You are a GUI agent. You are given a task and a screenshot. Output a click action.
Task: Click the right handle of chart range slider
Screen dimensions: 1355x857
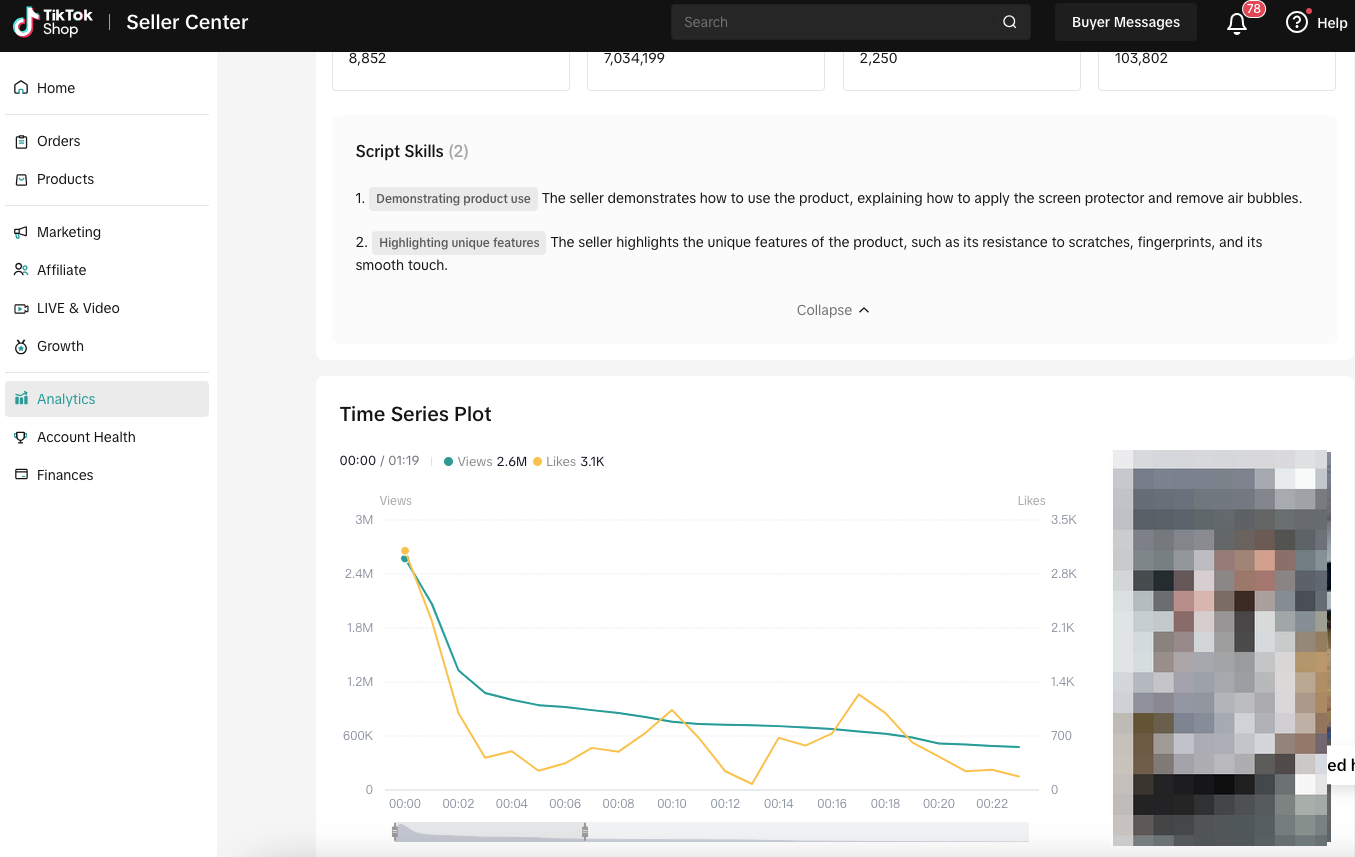(x=585, y=831)
